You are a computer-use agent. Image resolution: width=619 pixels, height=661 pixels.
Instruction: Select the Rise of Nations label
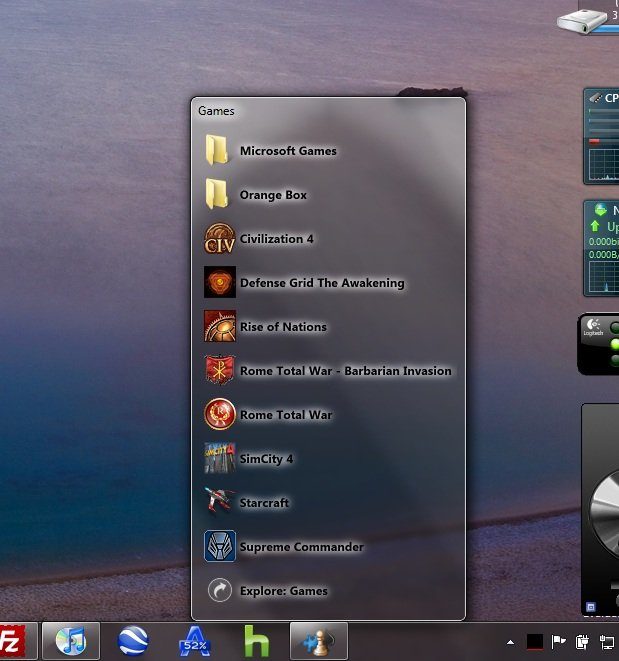[283, 327]
